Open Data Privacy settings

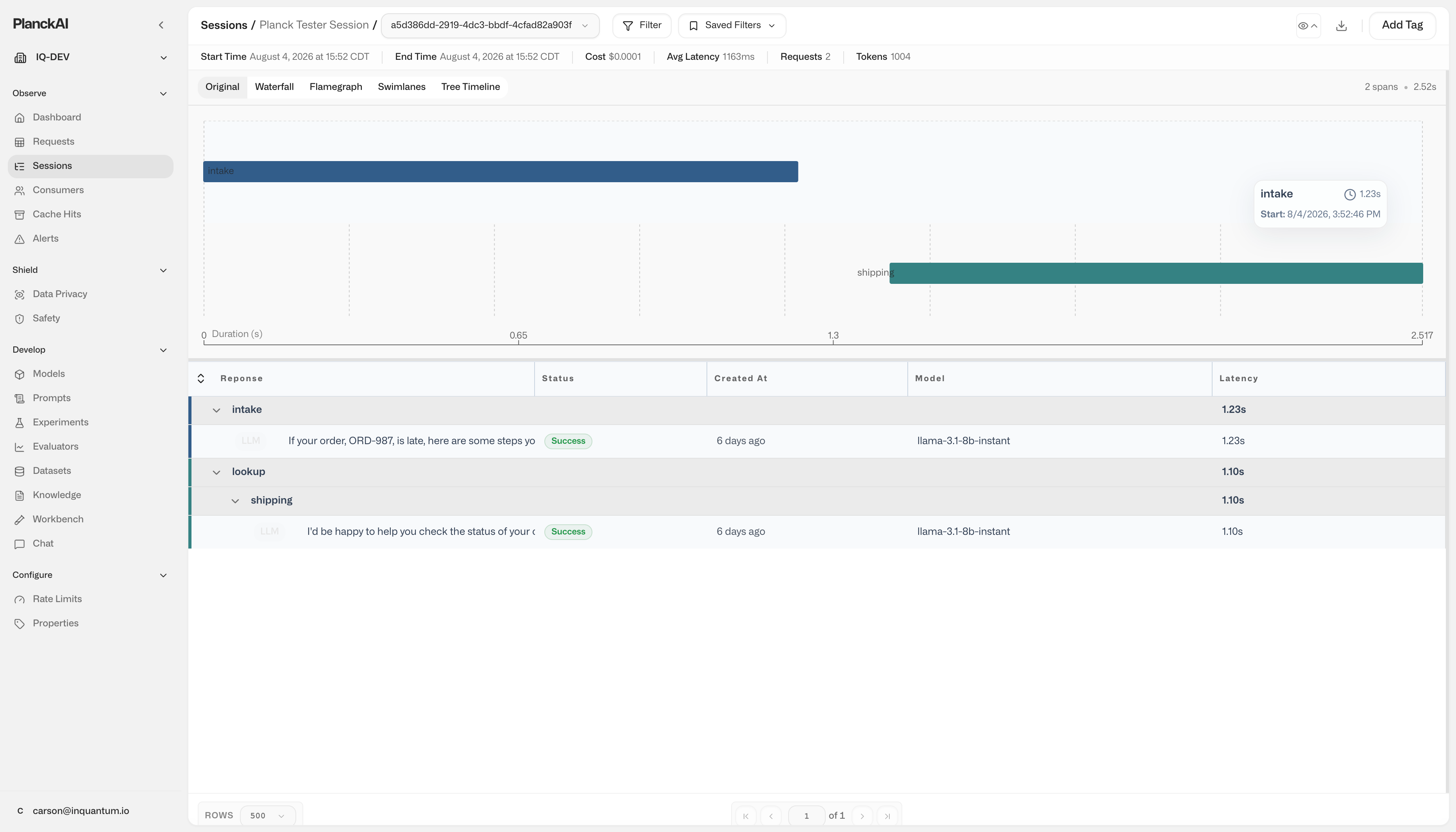click(x=91, y=294)
